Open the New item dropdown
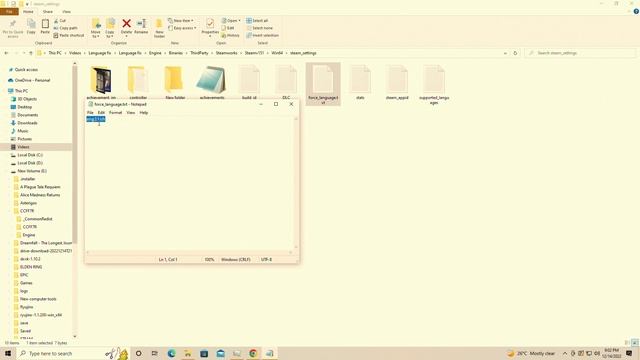Viewport: 640px width, 360px height. (x=181, y=20)
